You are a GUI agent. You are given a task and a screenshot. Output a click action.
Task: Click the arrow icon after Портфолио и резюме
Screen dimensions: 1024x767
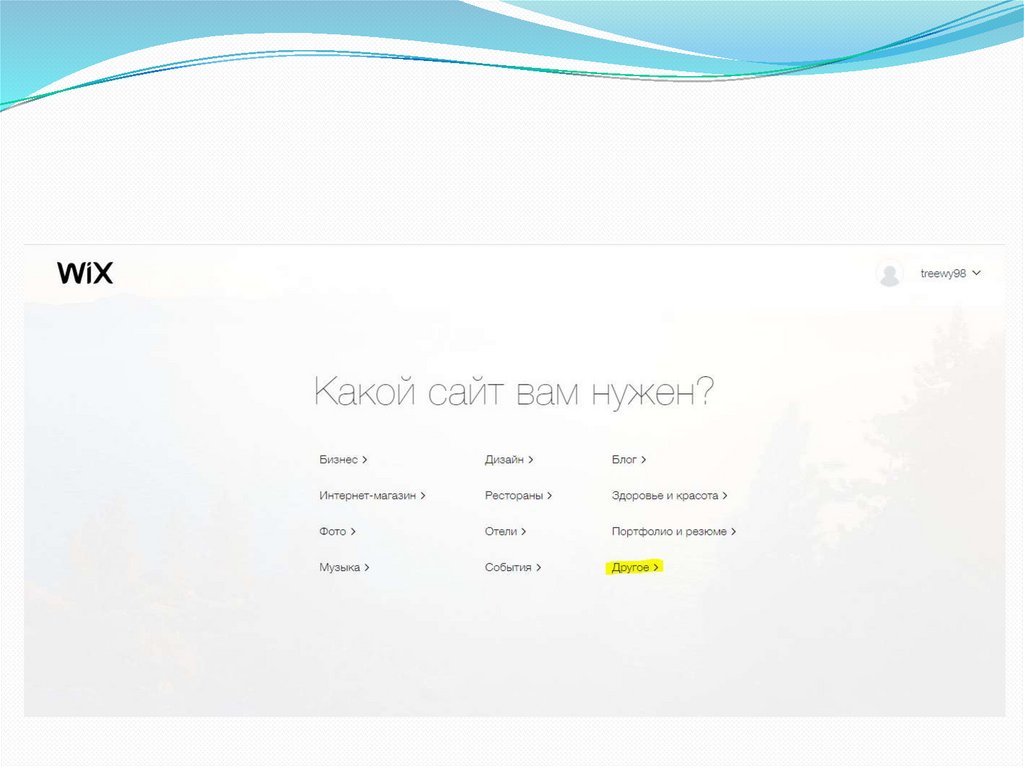point(734,531)
